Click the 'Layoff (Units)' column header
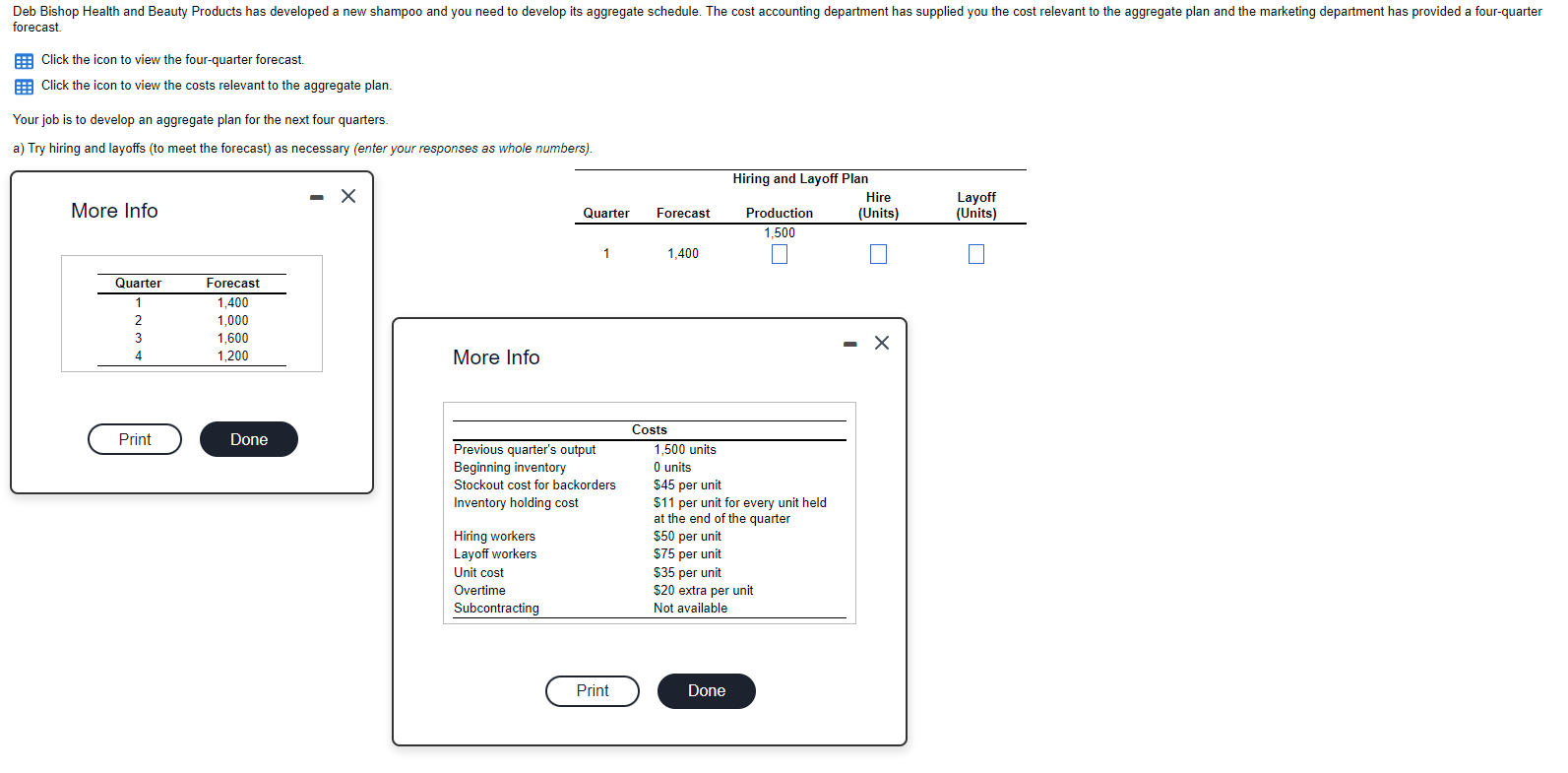The height and width of the screenshot is (773, 1568). pos(976,206)
